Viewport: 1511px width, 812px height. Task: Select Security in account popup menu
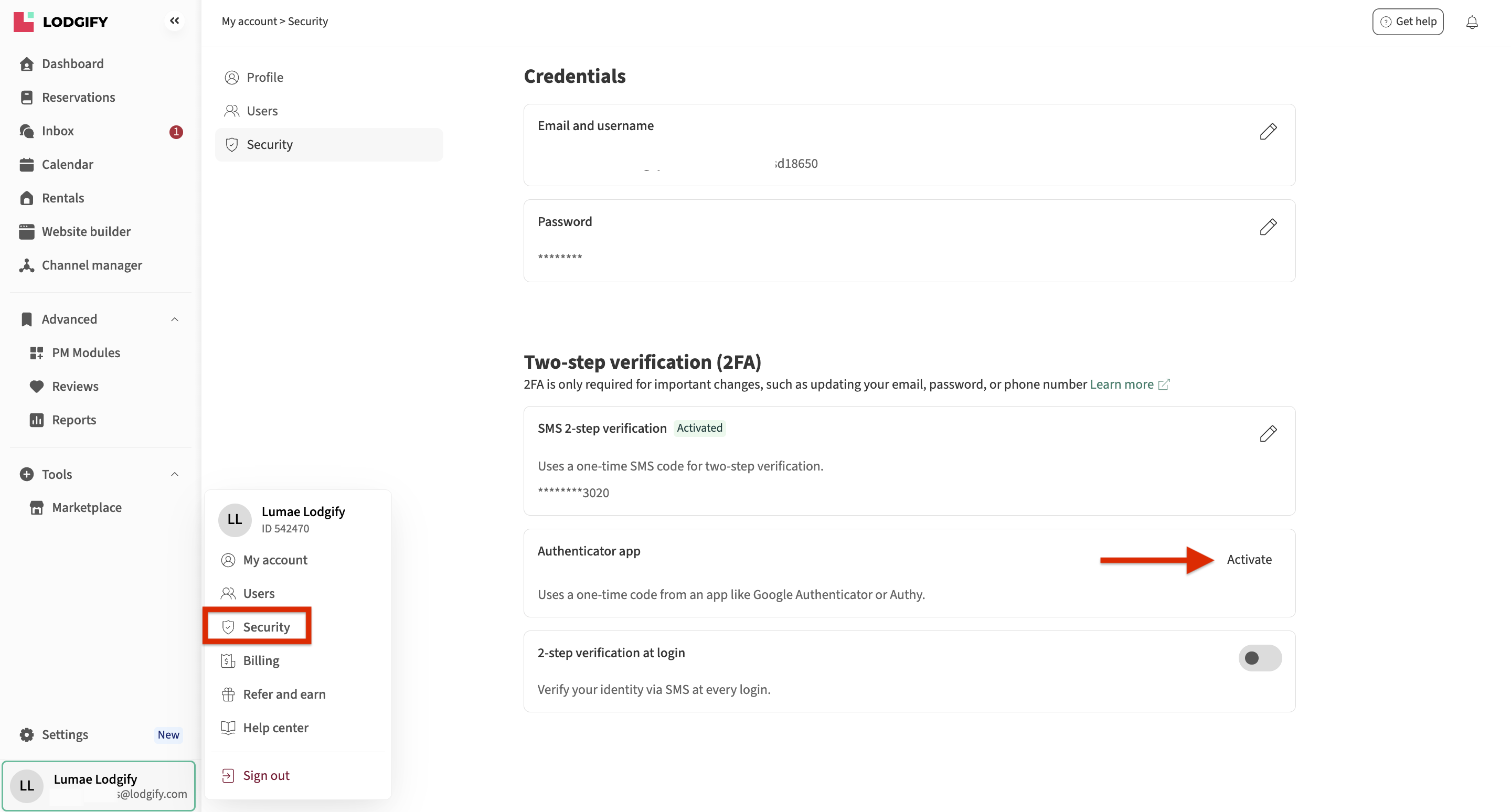265,627
